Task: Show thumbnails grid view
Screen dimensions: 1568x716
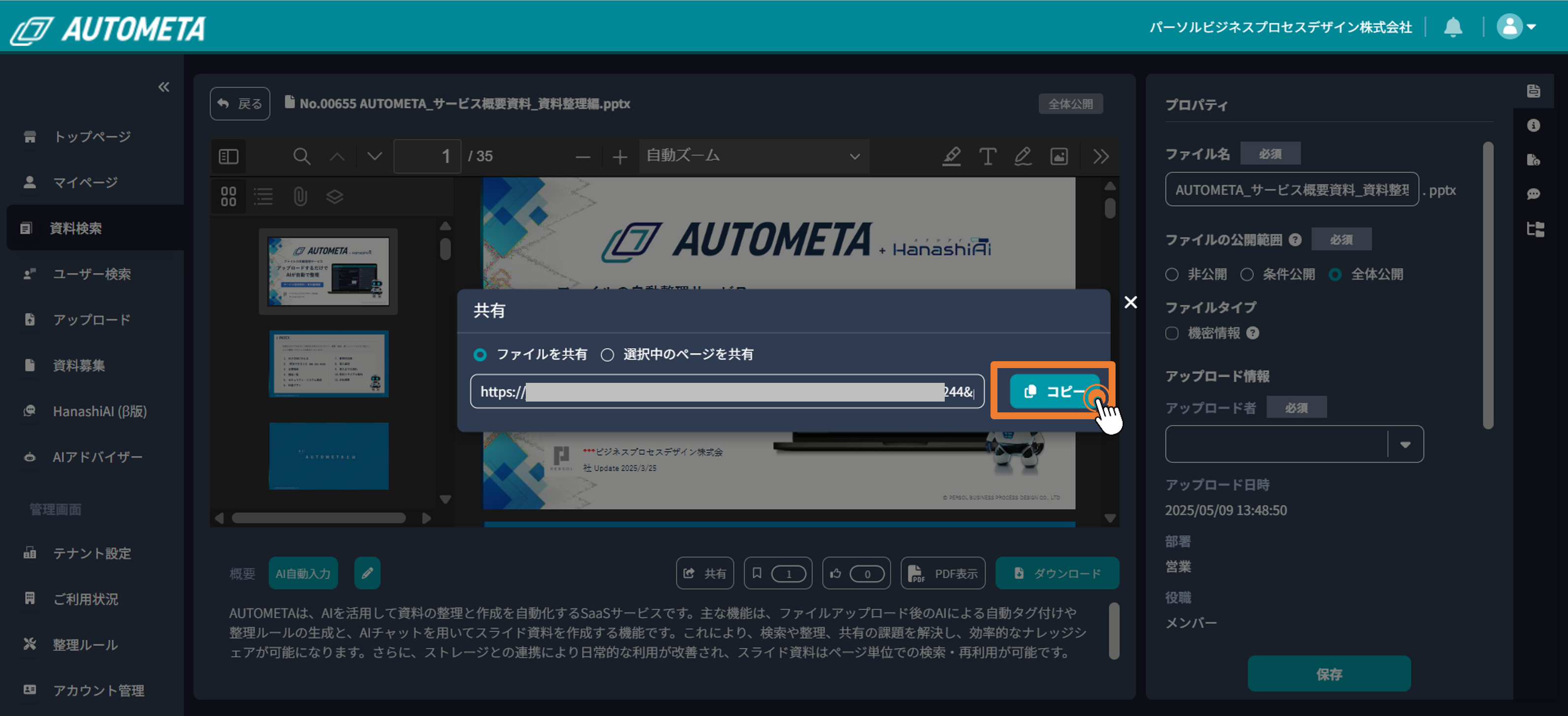Action: (228, 196)
